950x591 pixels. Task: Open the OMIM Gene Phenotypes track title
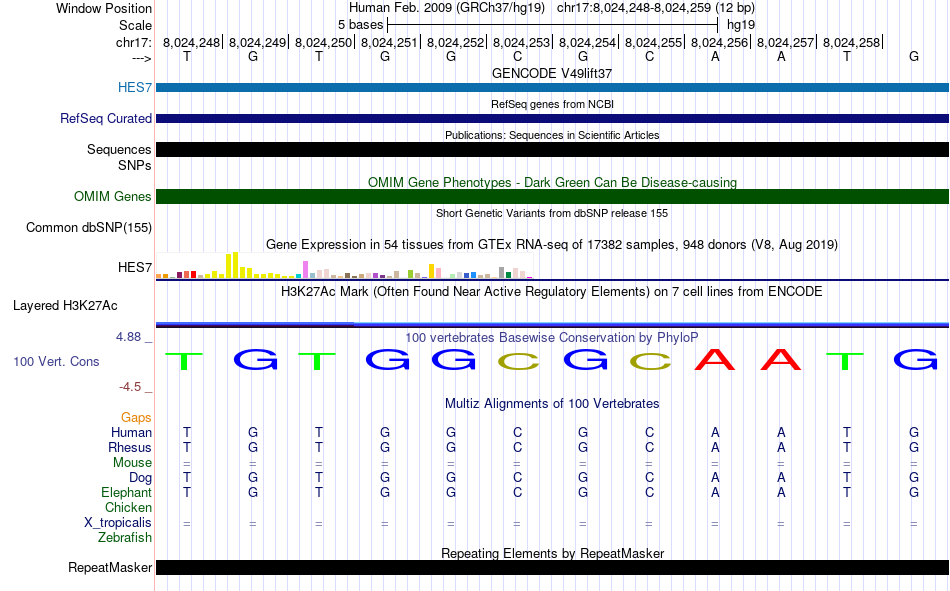(x=552, y=182)
